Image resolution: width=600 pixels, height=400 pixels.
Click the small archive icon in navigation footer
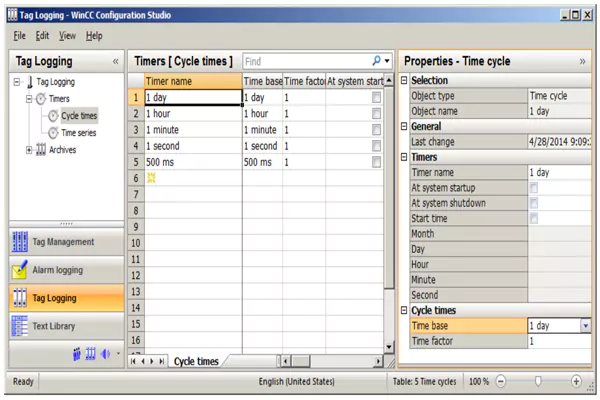tap(90, 354)
